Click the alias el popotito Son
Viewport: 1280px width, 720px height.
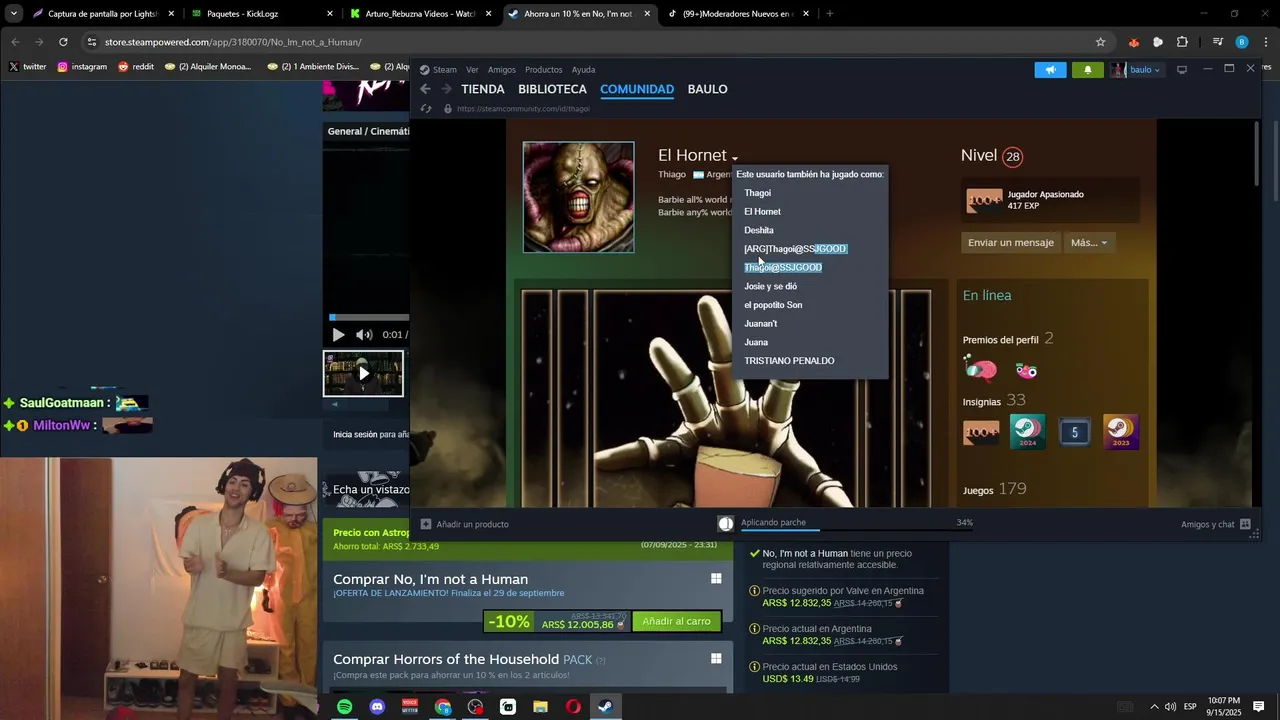(x=773, y=305)
